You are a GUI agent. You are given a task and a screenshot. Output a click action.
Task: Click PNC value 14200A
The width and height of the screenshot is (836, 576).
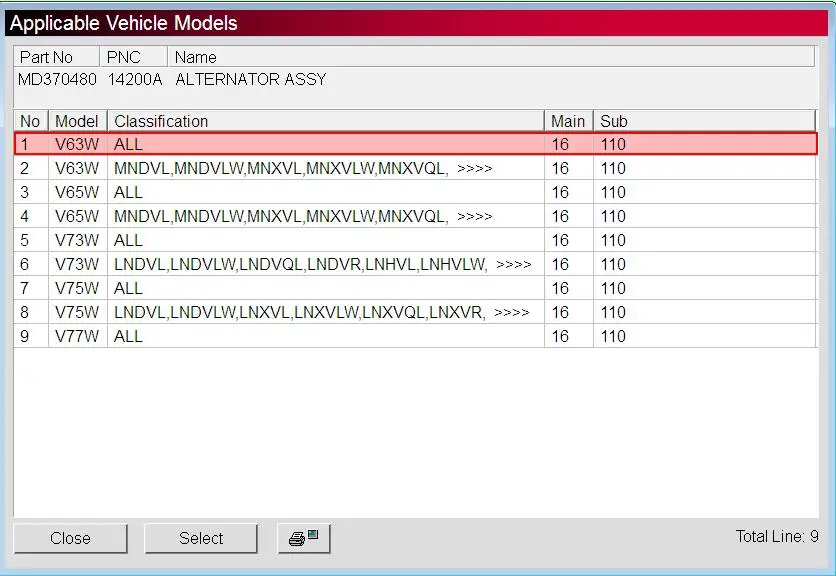click(x=135, y=79)
